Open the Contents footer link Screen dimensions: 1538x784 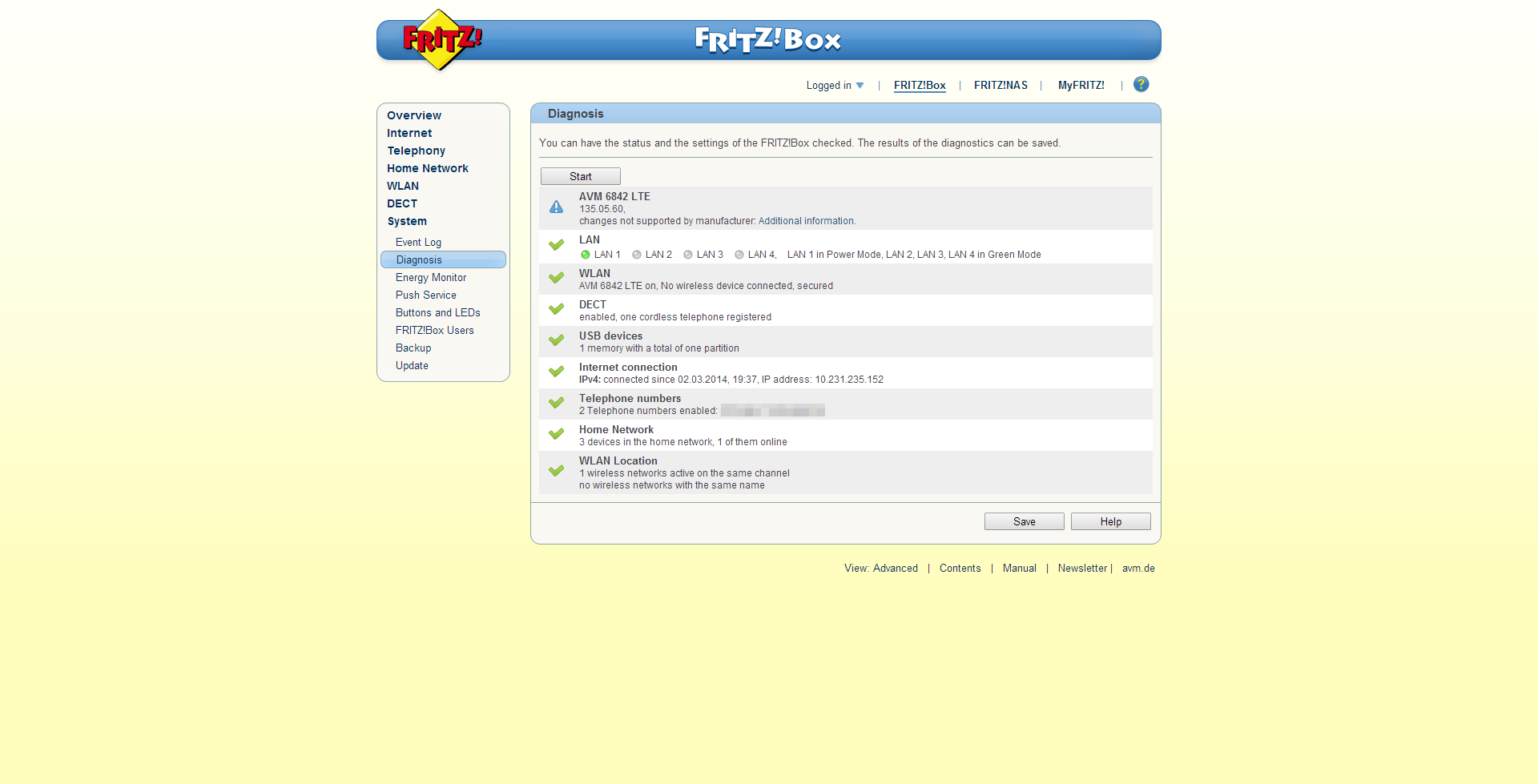pos(960,569)
